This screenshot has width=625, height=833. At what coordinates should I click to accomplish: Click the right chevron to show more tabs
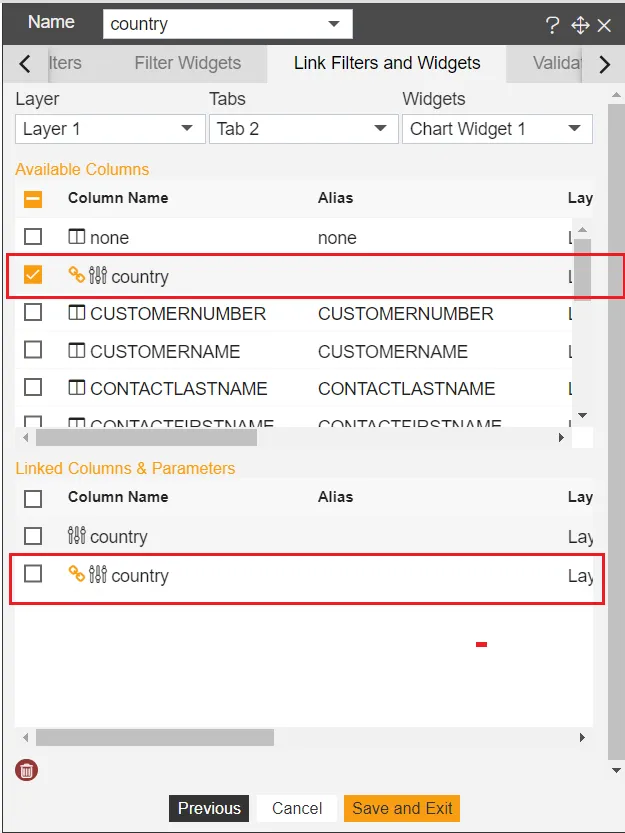(x=604, y=64)
